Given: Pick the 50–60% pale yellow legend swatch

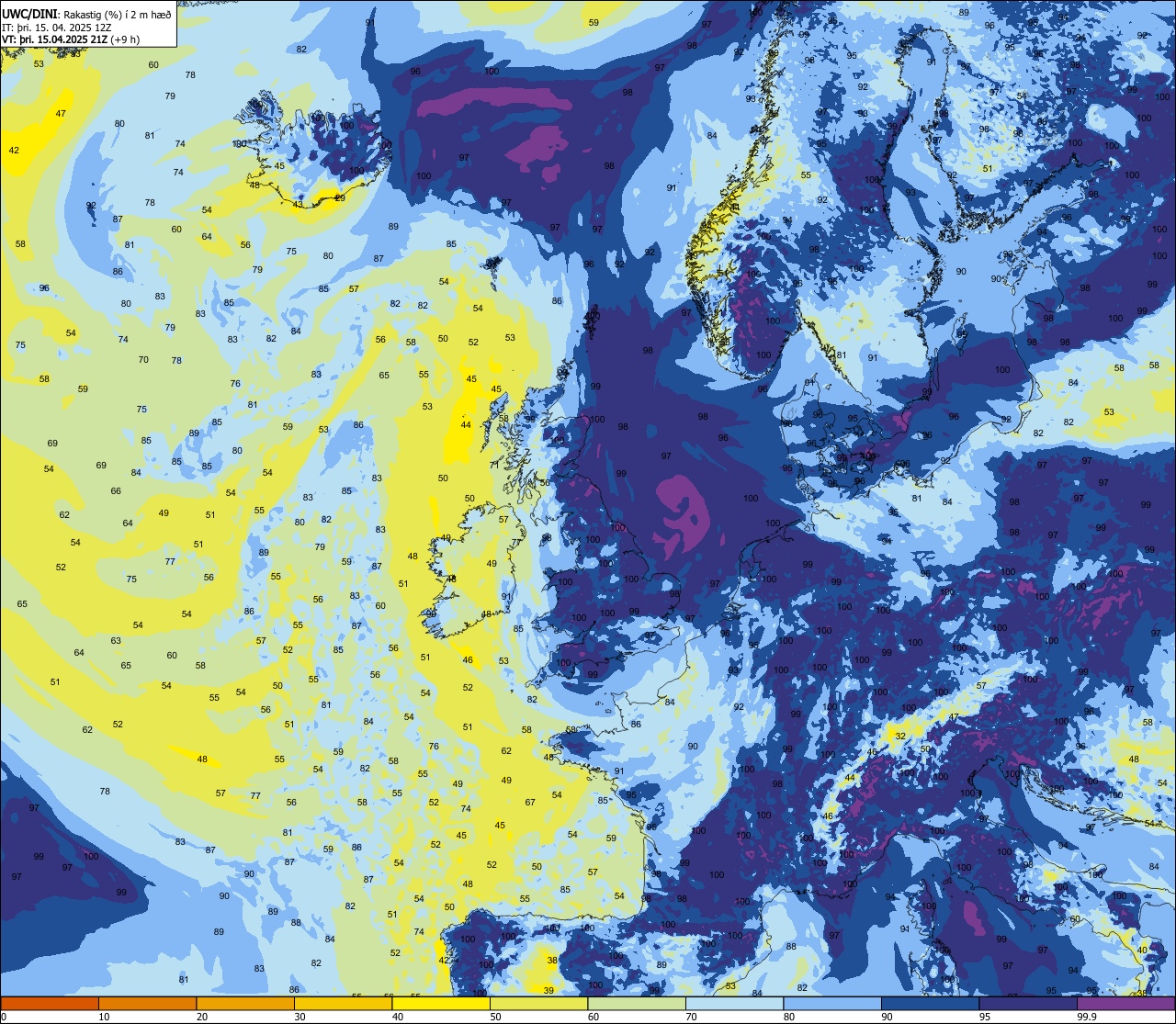Looking at the screenshot, I should click(x=538, y=1004).
